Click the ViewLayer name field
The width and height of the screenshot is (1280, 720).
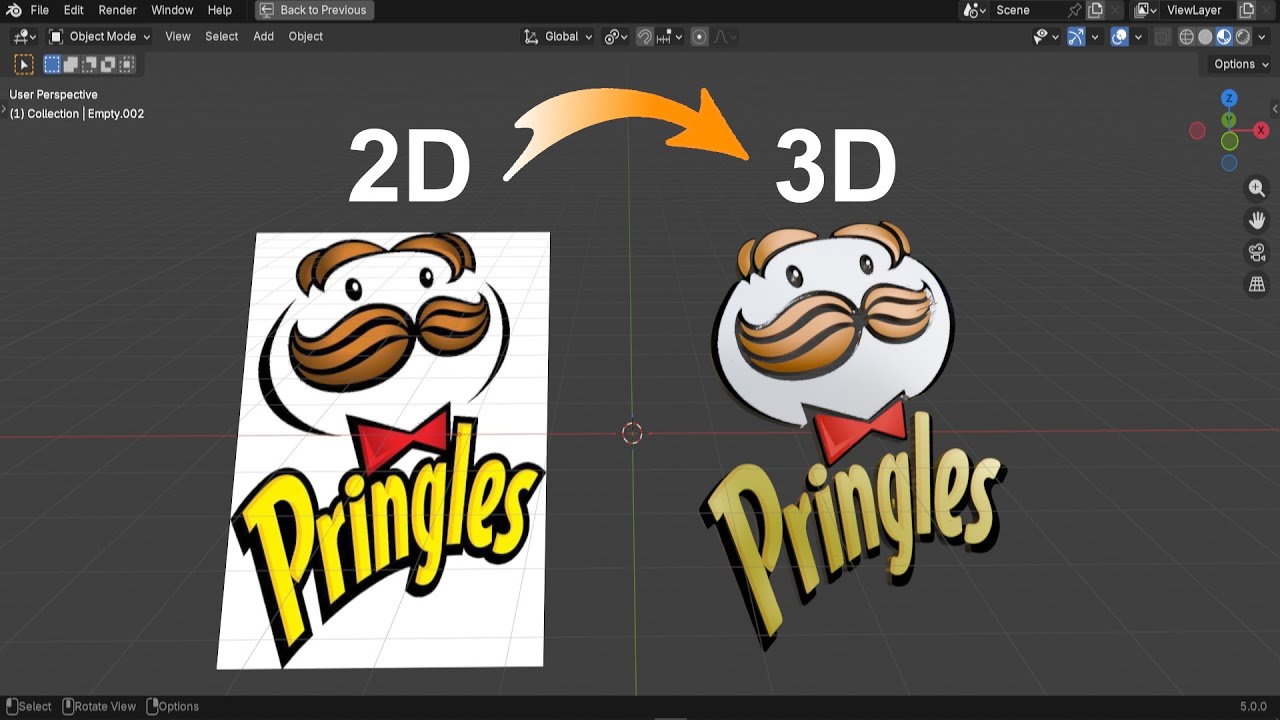point(1198,10)
